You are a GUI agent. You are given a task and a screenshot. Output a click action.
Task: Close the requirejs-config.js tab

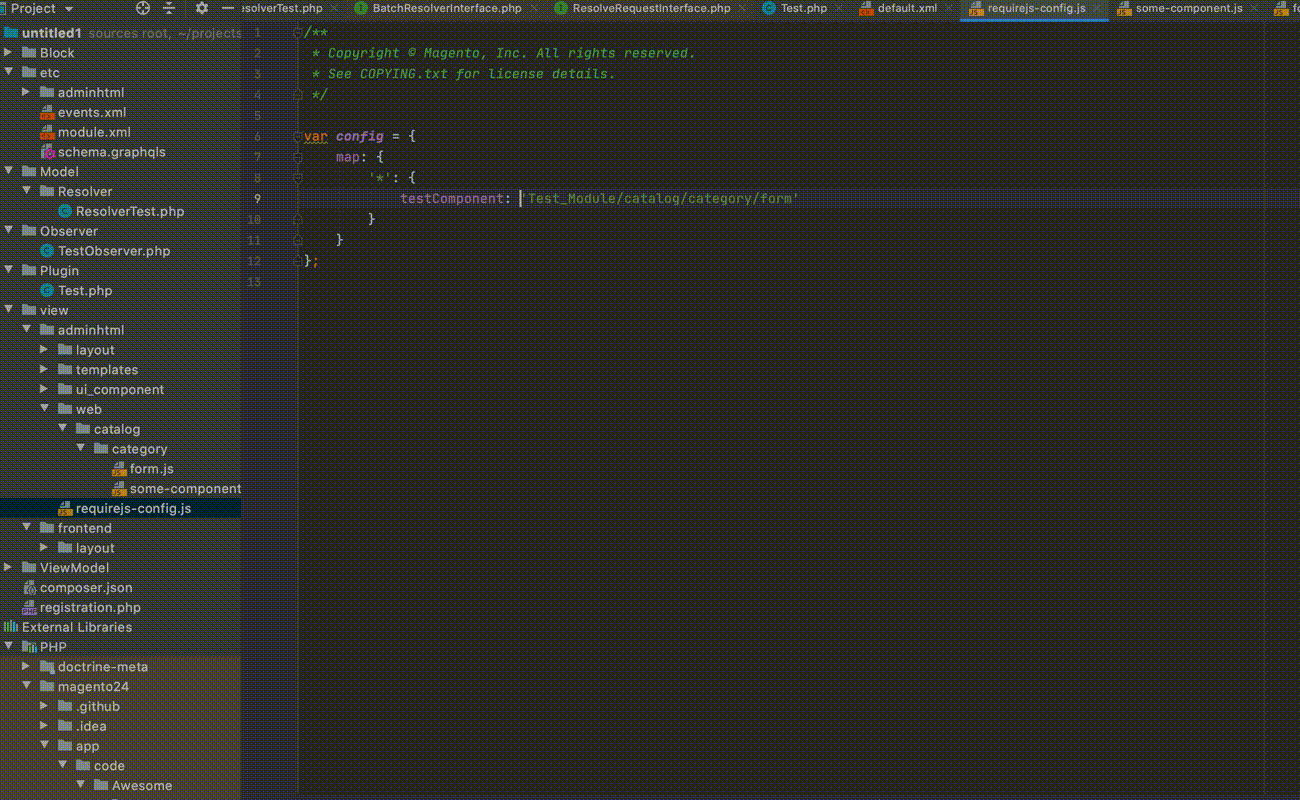1097,8
